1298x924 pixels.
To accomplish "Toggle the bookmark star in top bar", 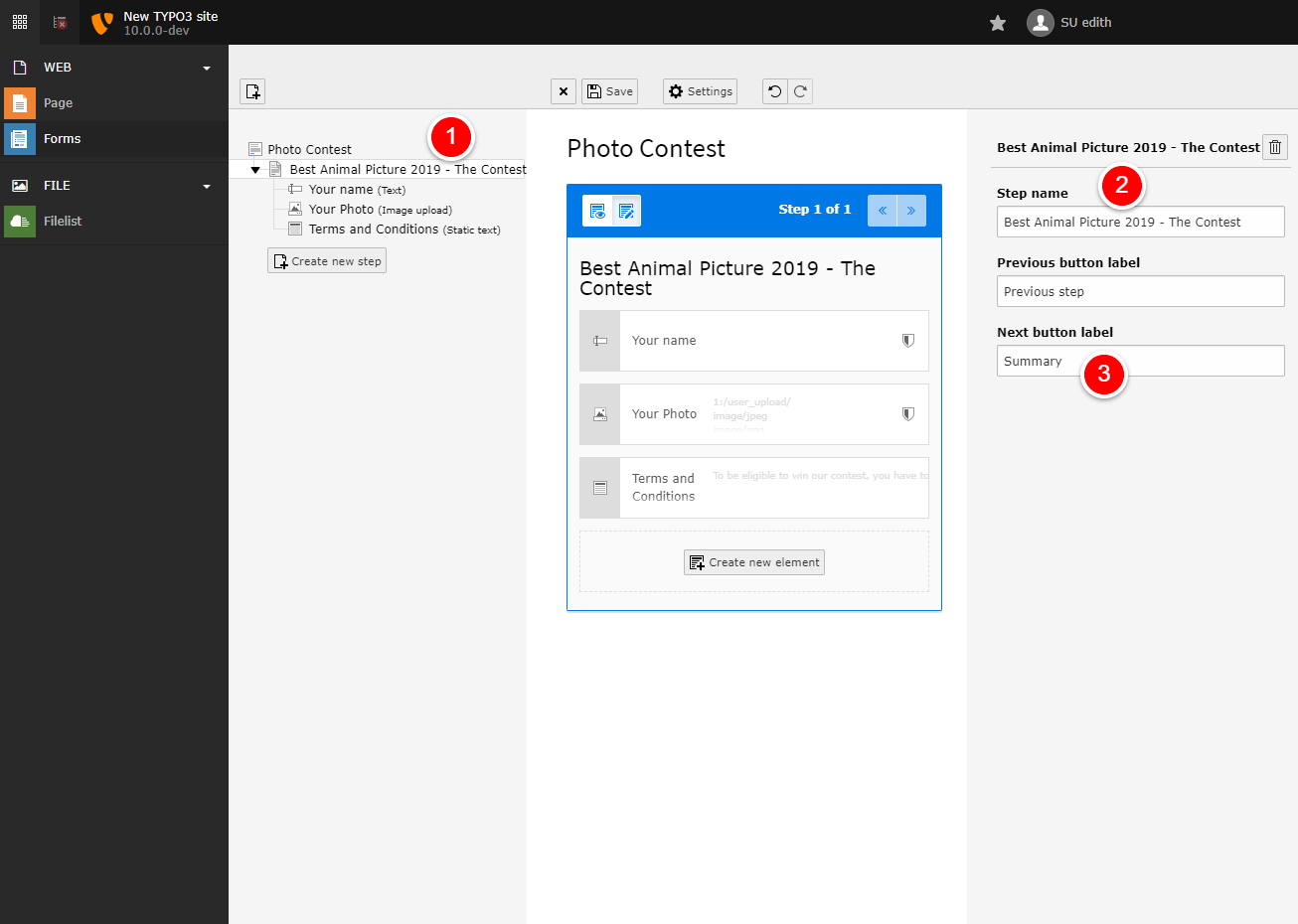I will (997, 22).
